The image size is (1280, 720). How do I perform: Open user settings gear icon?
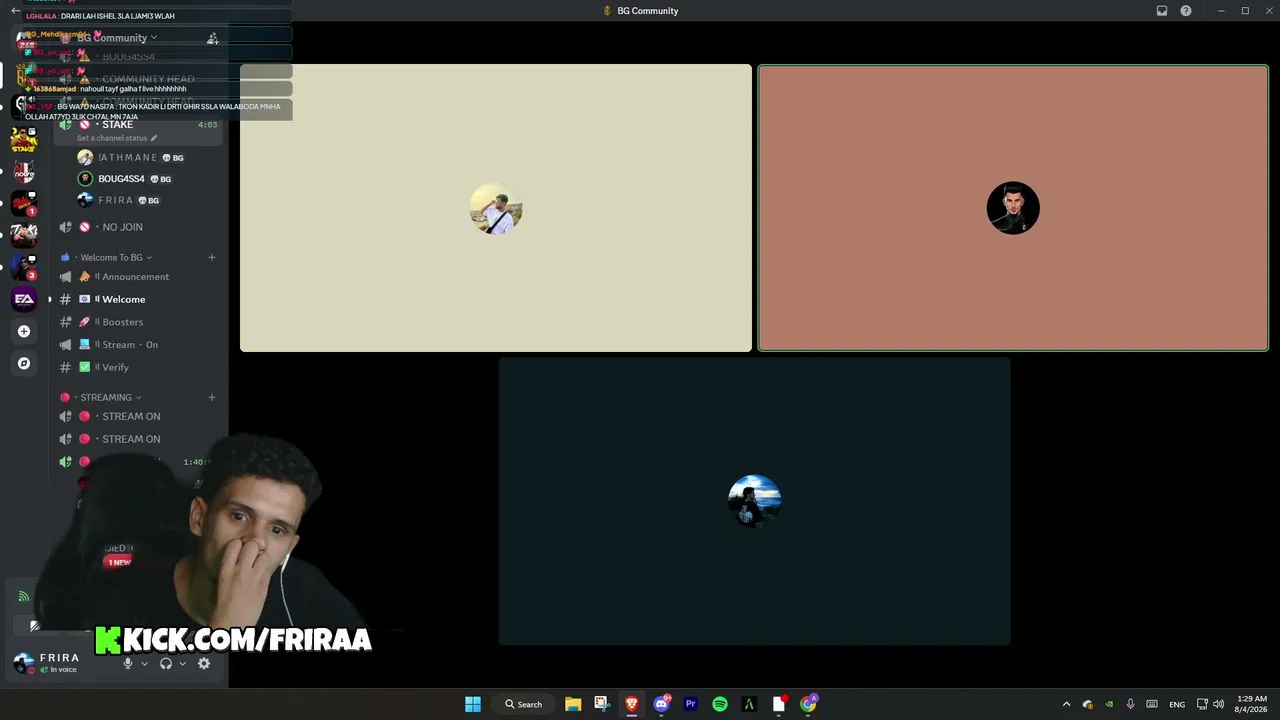tap(204, 663)
